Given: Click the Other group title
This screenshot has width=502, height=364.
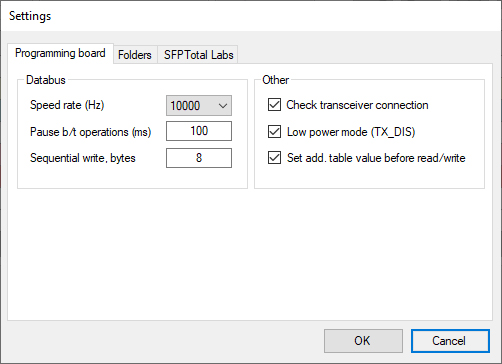Looking at the screenshot, I should coord(275,80).
